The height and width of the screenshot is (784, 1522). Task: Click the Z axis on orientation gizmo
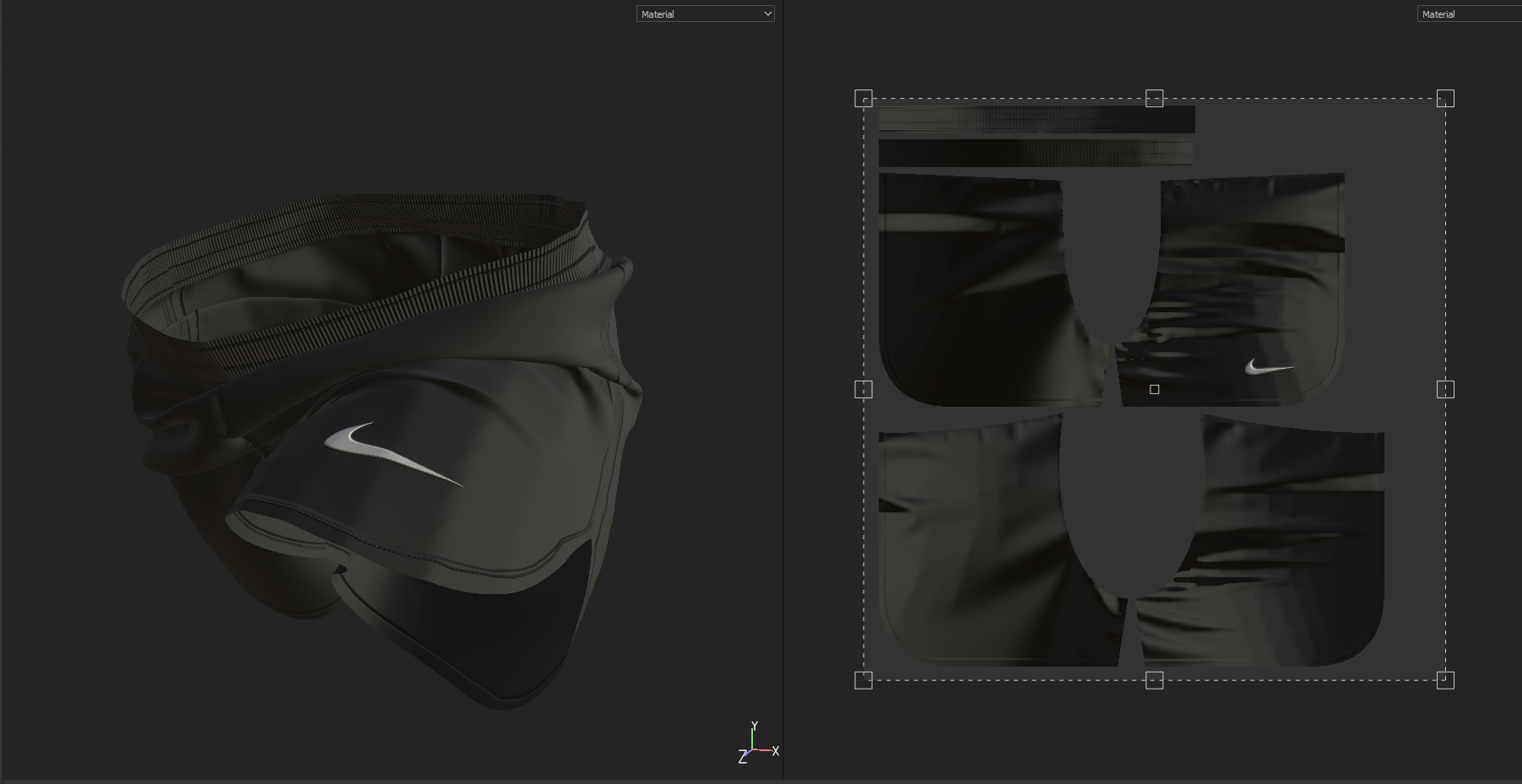click(x=743, y=758)
